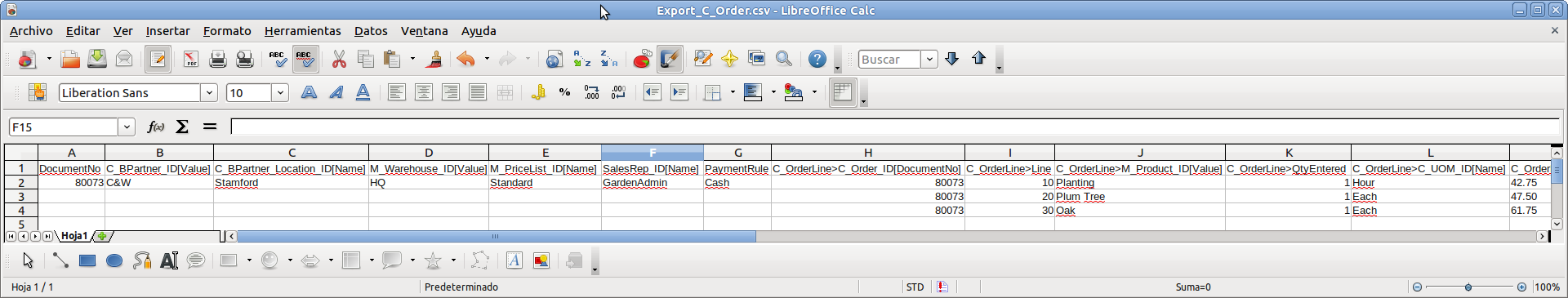Click the Buscar search field
The image size is (1568, 298).
[x=889, y=59]
